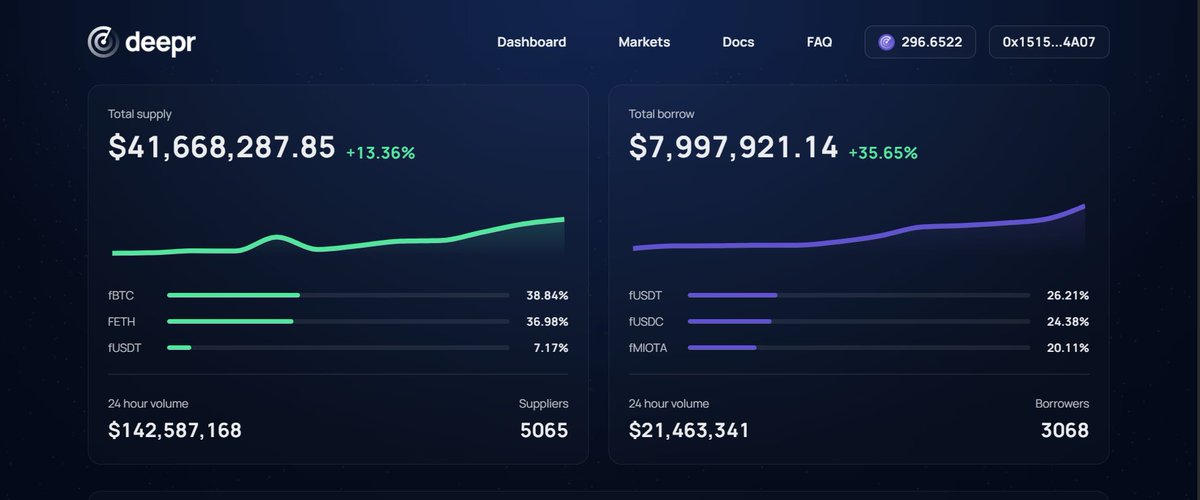Click the FETH label in supply list

coord(122,322)
